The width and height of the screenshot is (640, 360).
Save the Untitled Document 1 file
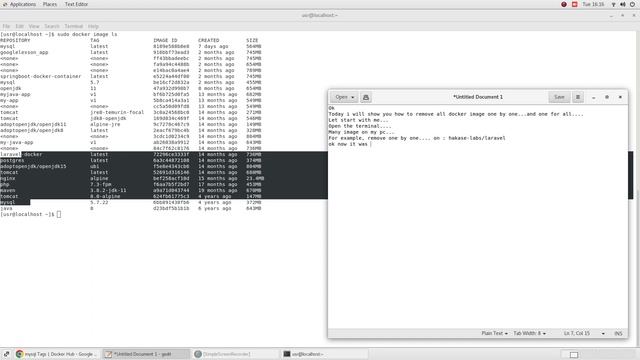click(559, 97)
